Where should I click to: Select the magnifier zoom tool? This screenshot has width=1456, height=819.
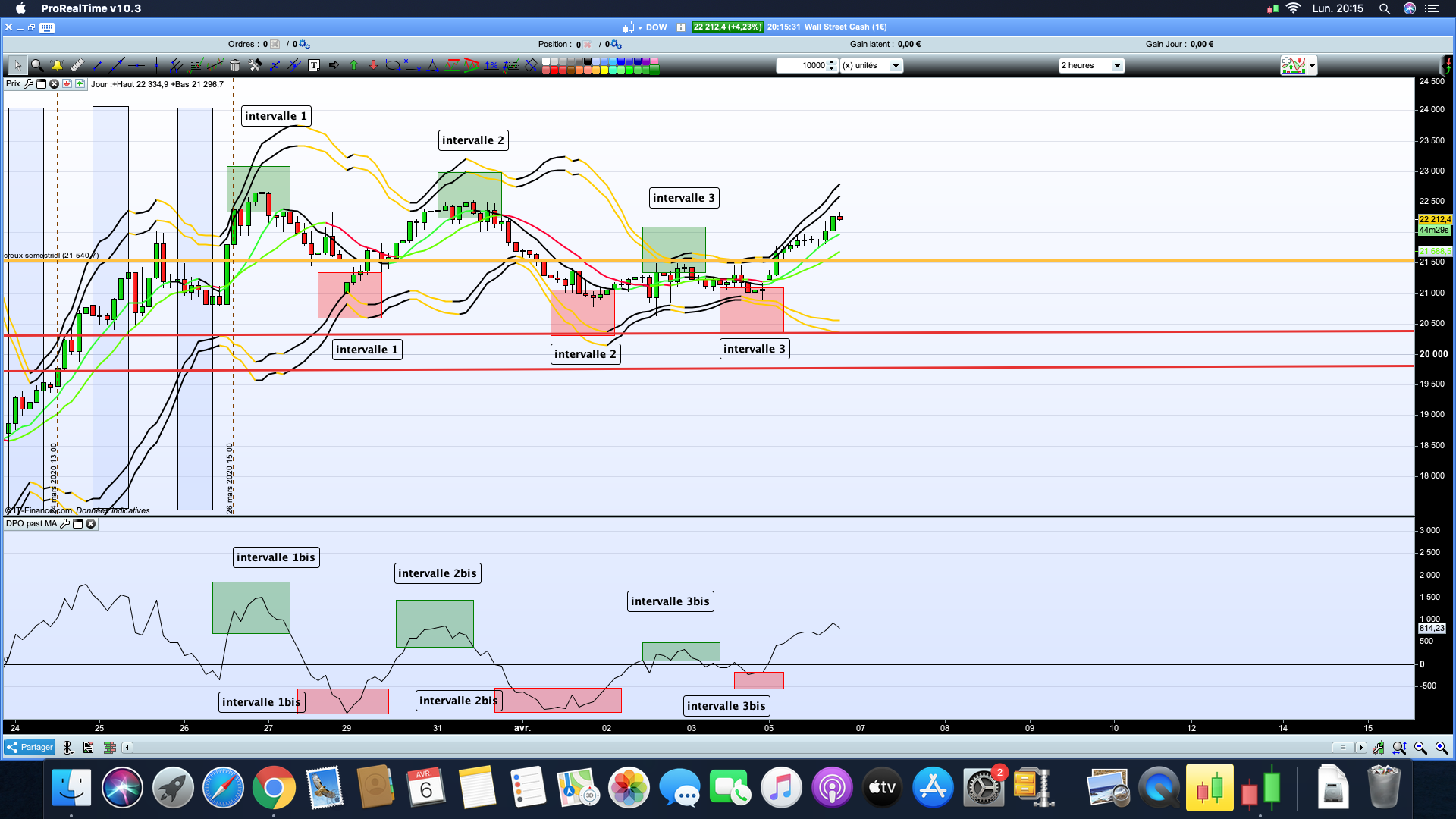[x=37, y=66]
